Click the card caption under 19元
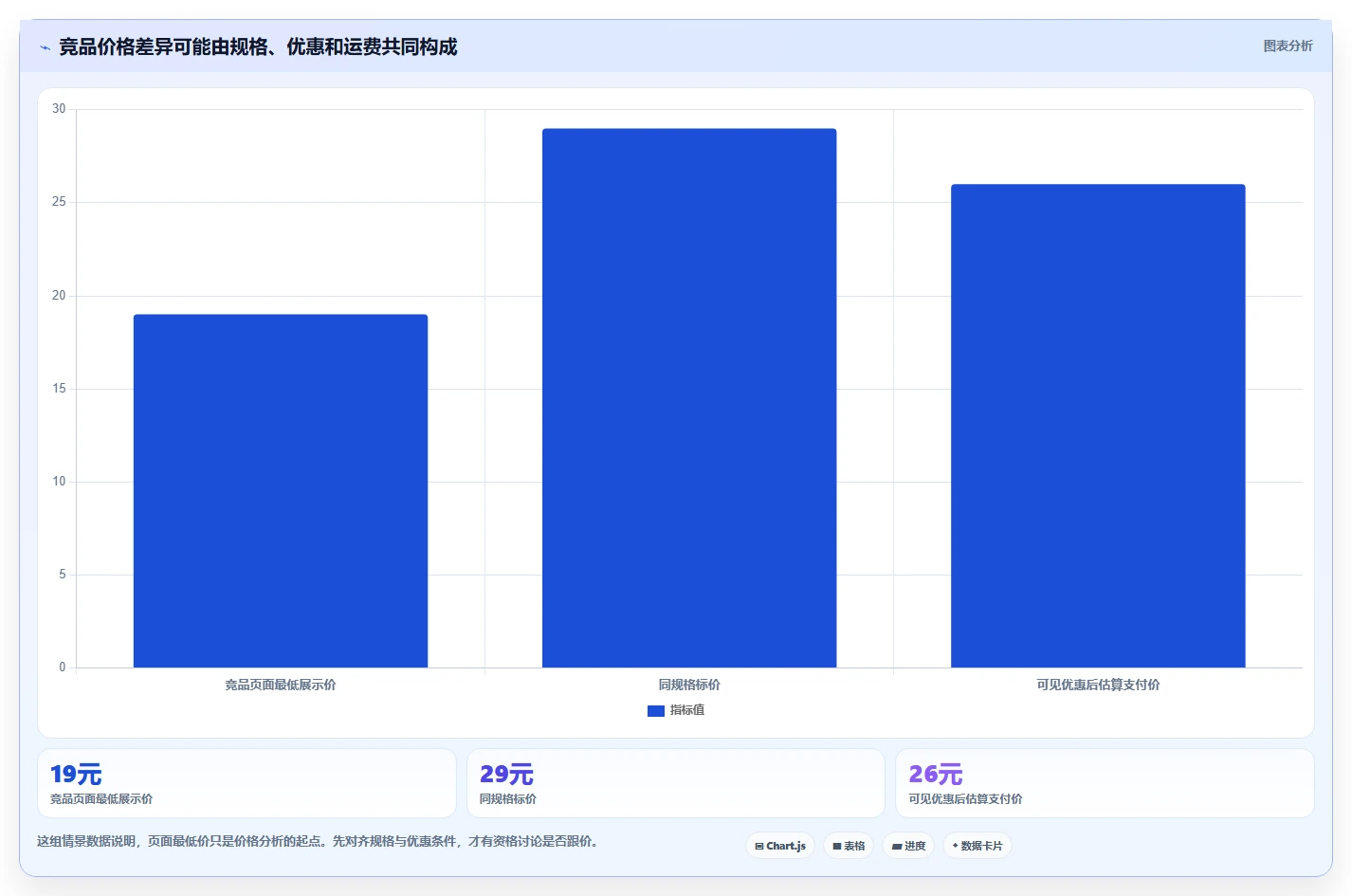The image size is (1352, 896). (101, 799)
